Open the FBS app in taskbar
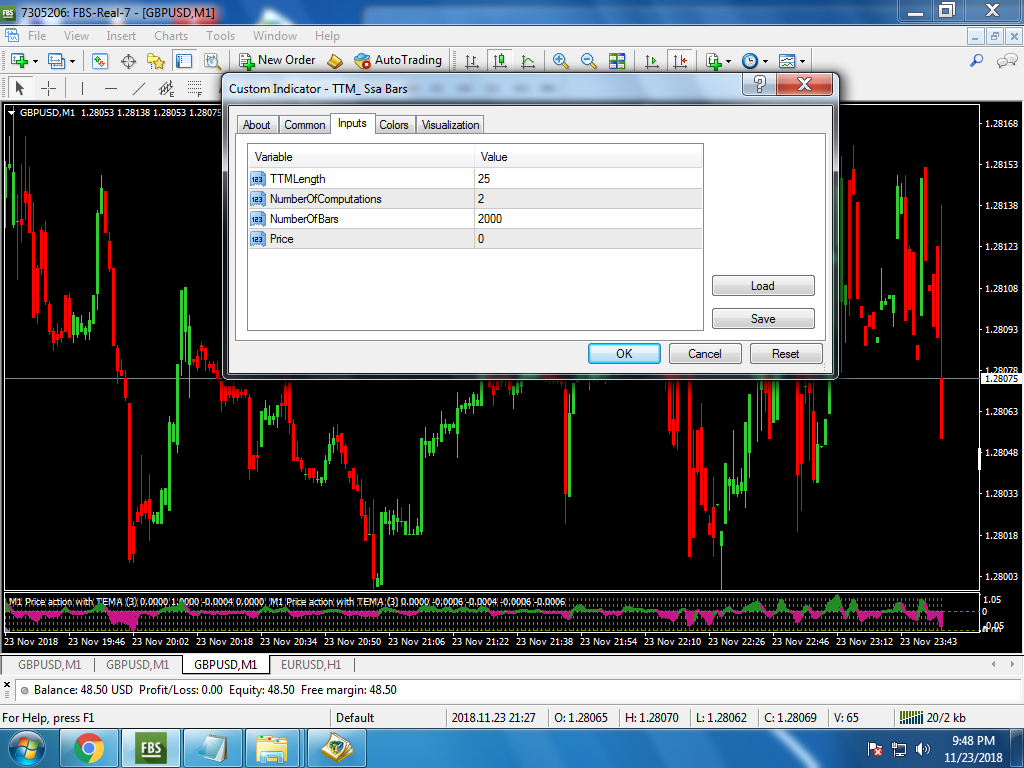This screenshot has width=1024, height=768. click(x=151, y=748)
